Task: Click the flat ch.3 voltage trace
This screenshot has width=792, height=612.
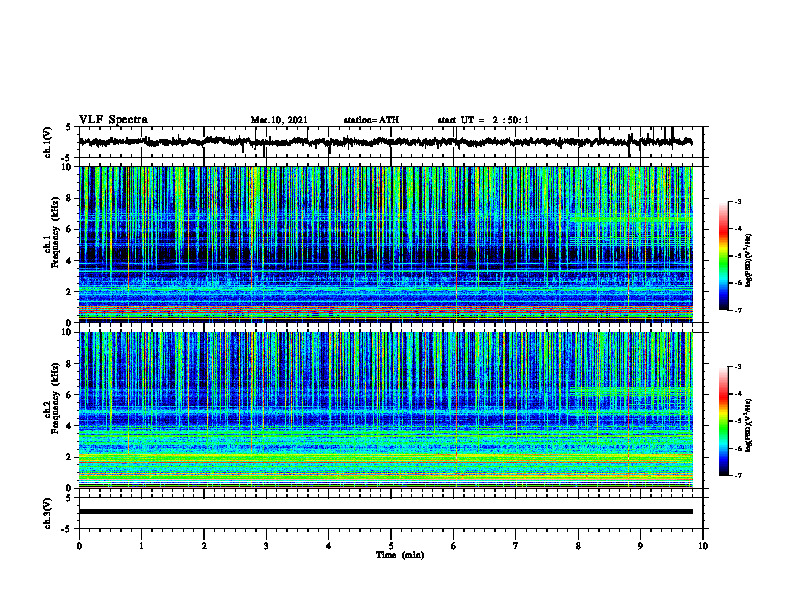Action: point(385,512)
